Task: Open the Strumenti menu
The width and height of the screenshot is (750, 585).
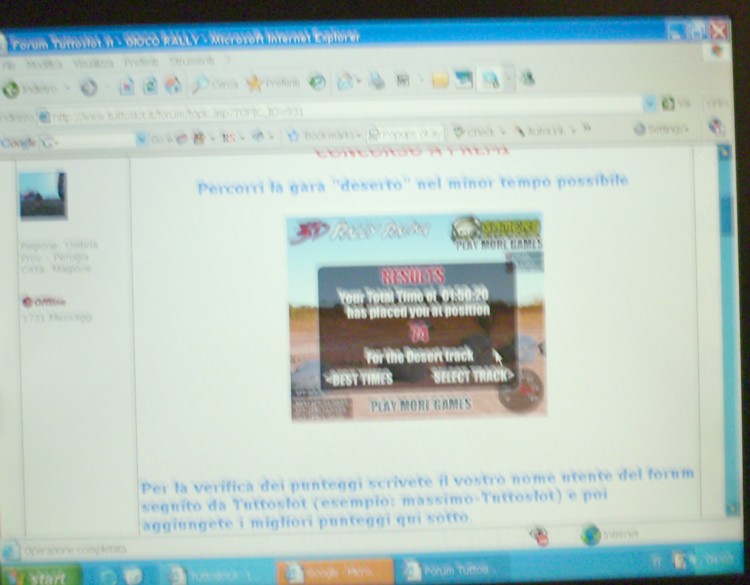Action: click(x=192, y=62)
